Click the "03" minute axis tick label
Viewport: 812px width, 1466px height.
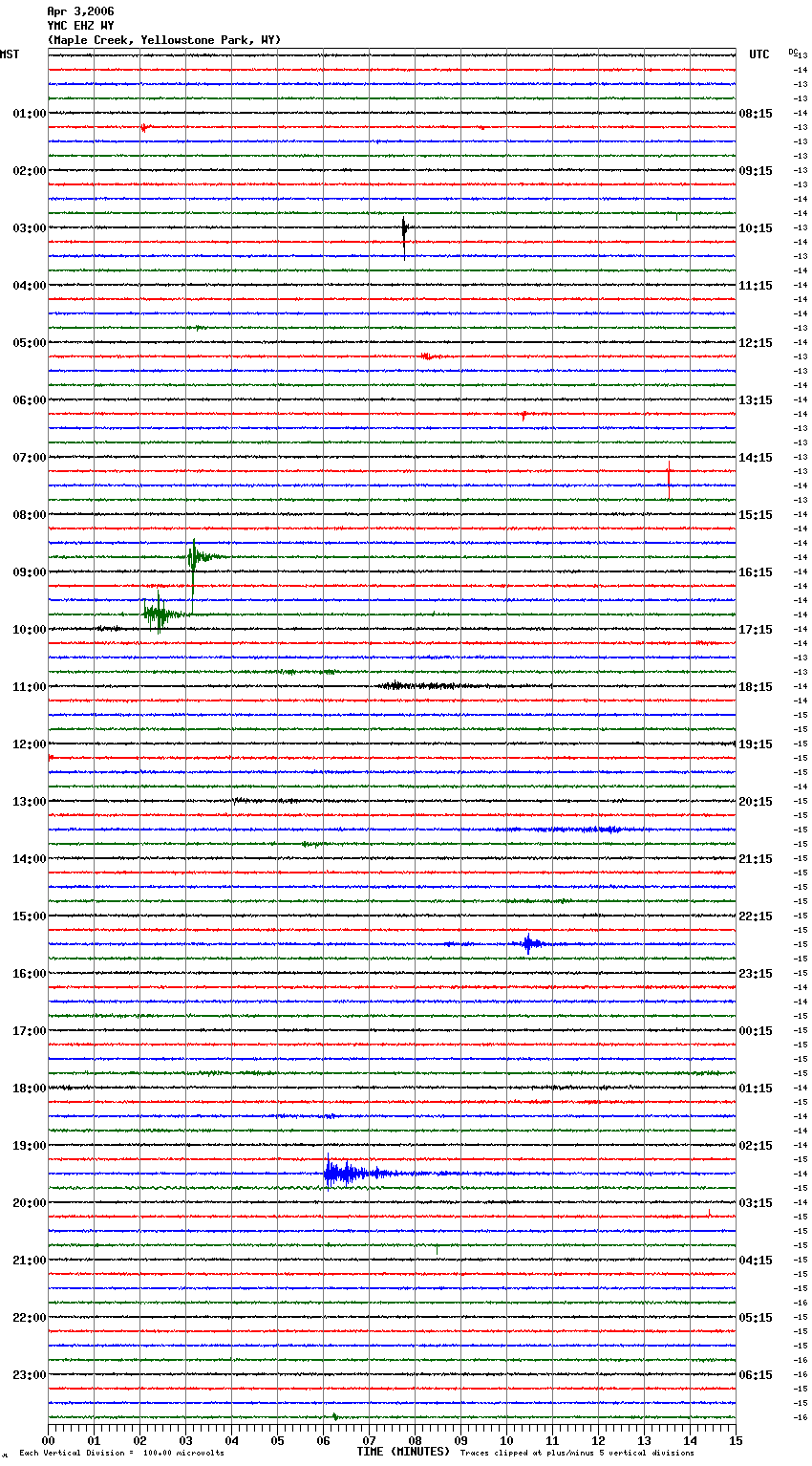(x=185, y=1440)
